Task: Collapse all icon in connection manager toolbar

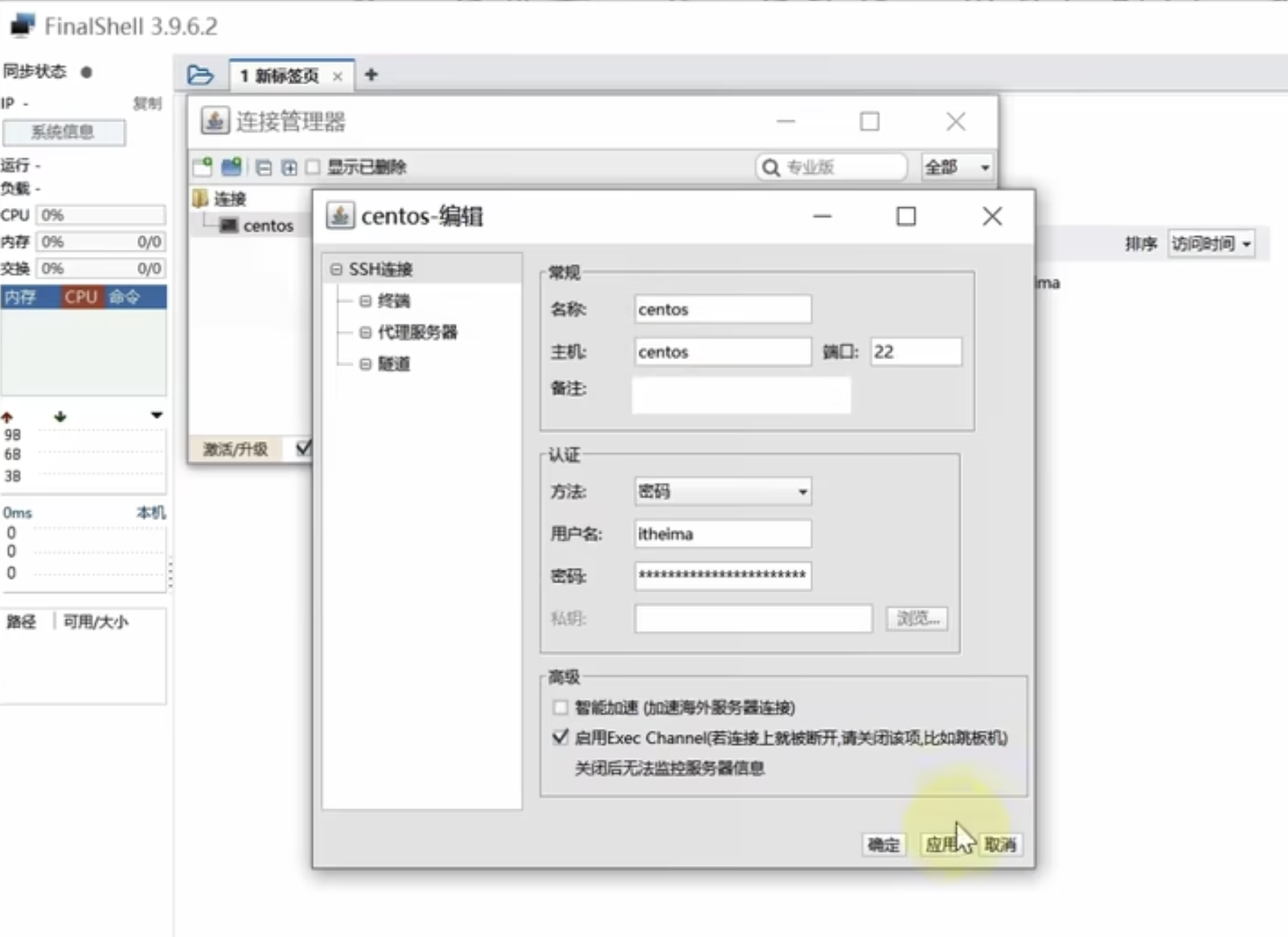Action: (x=264, y=167)
